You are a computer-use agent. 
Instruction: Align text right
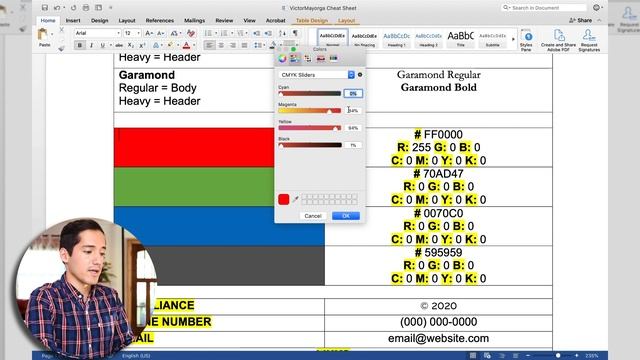(233, 45)
